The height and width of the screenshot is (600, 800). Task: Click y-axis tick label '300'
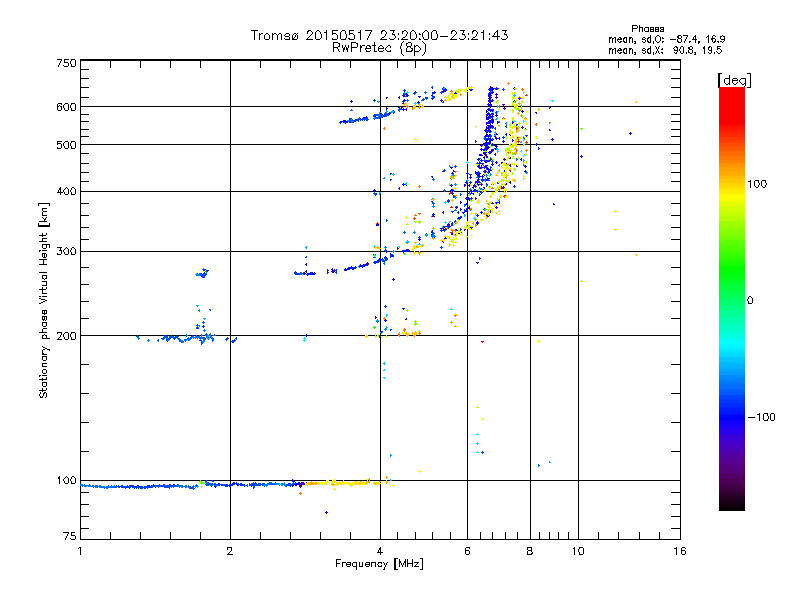pyautogui.click(x=66, y=252)
